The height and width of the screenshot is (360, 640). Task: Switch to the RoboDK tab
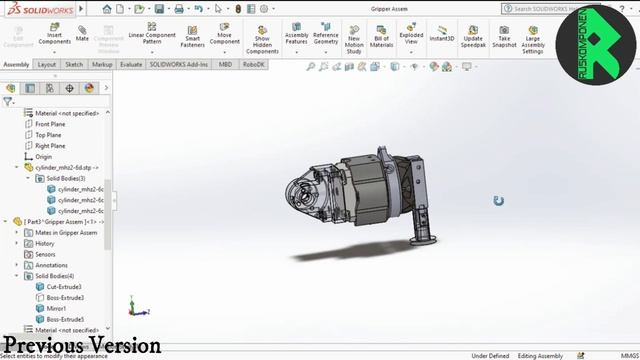[x=253, y=64]
